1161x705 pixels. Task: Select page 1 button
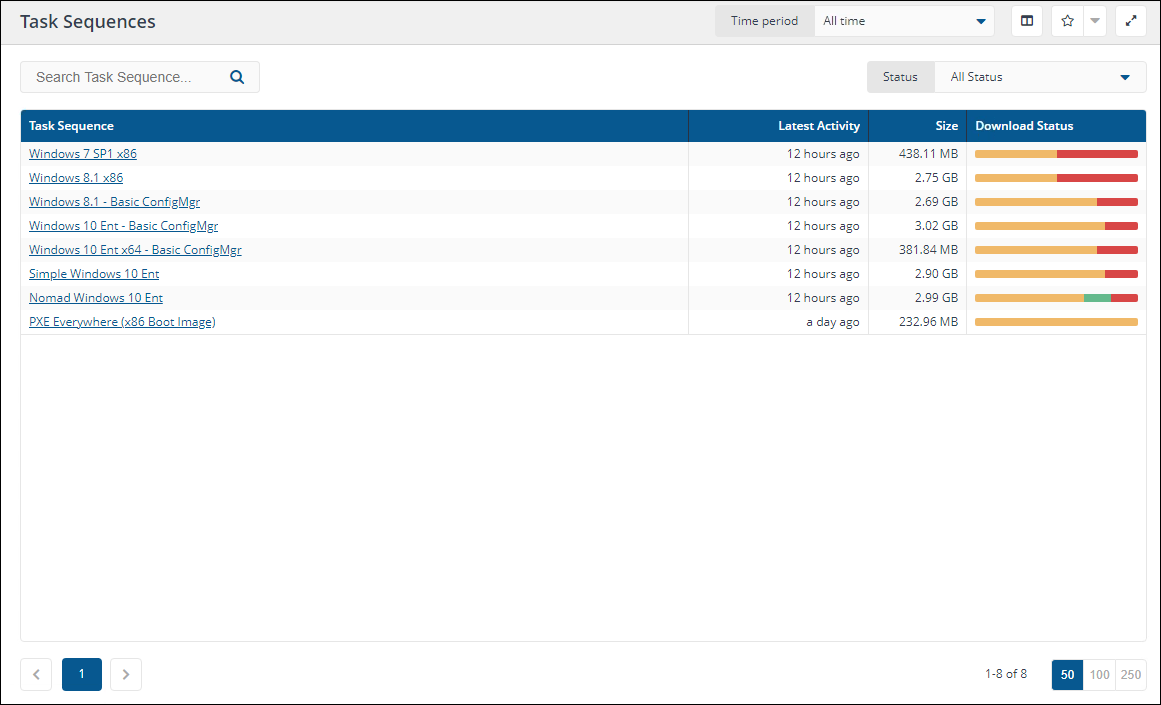pos(82,674)
